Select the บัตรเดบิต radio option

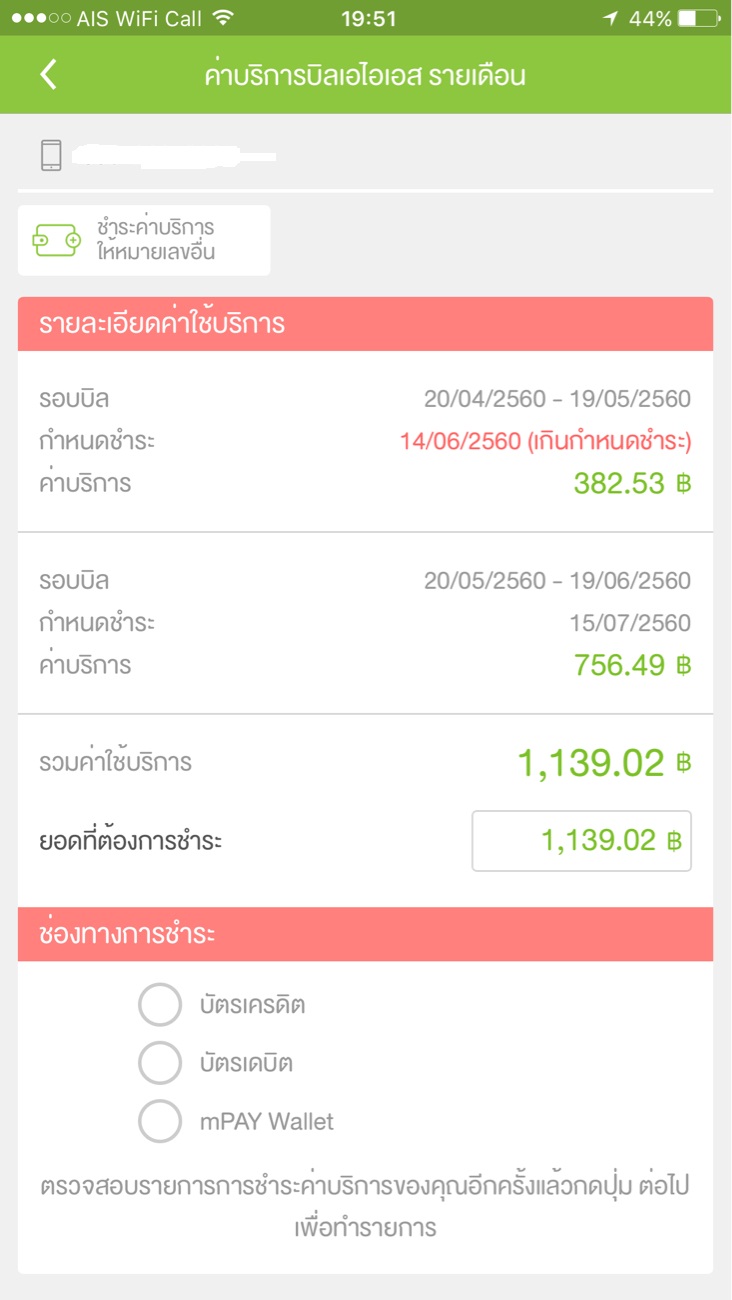coord(160,1063)
